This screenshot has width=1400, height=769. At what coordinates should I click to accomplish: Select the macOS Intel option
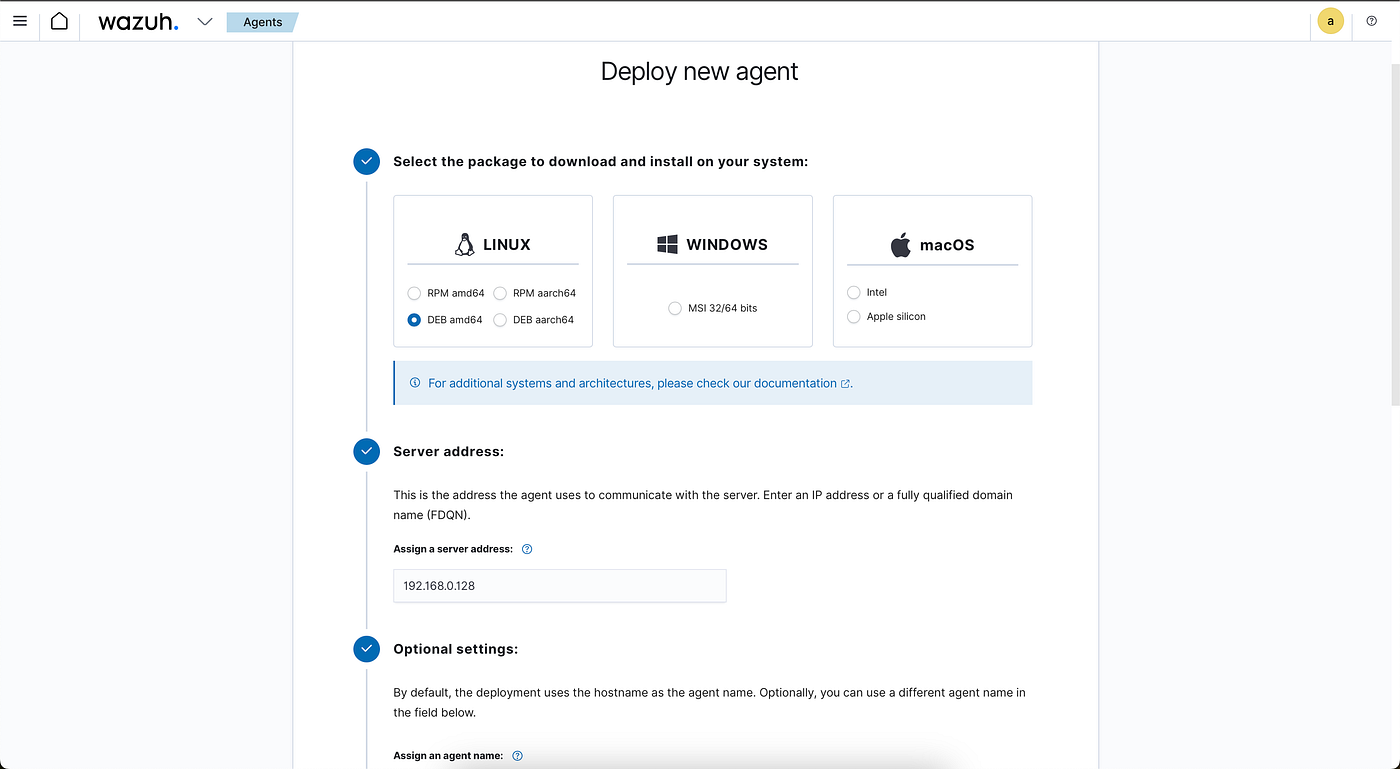pos(853,292)
